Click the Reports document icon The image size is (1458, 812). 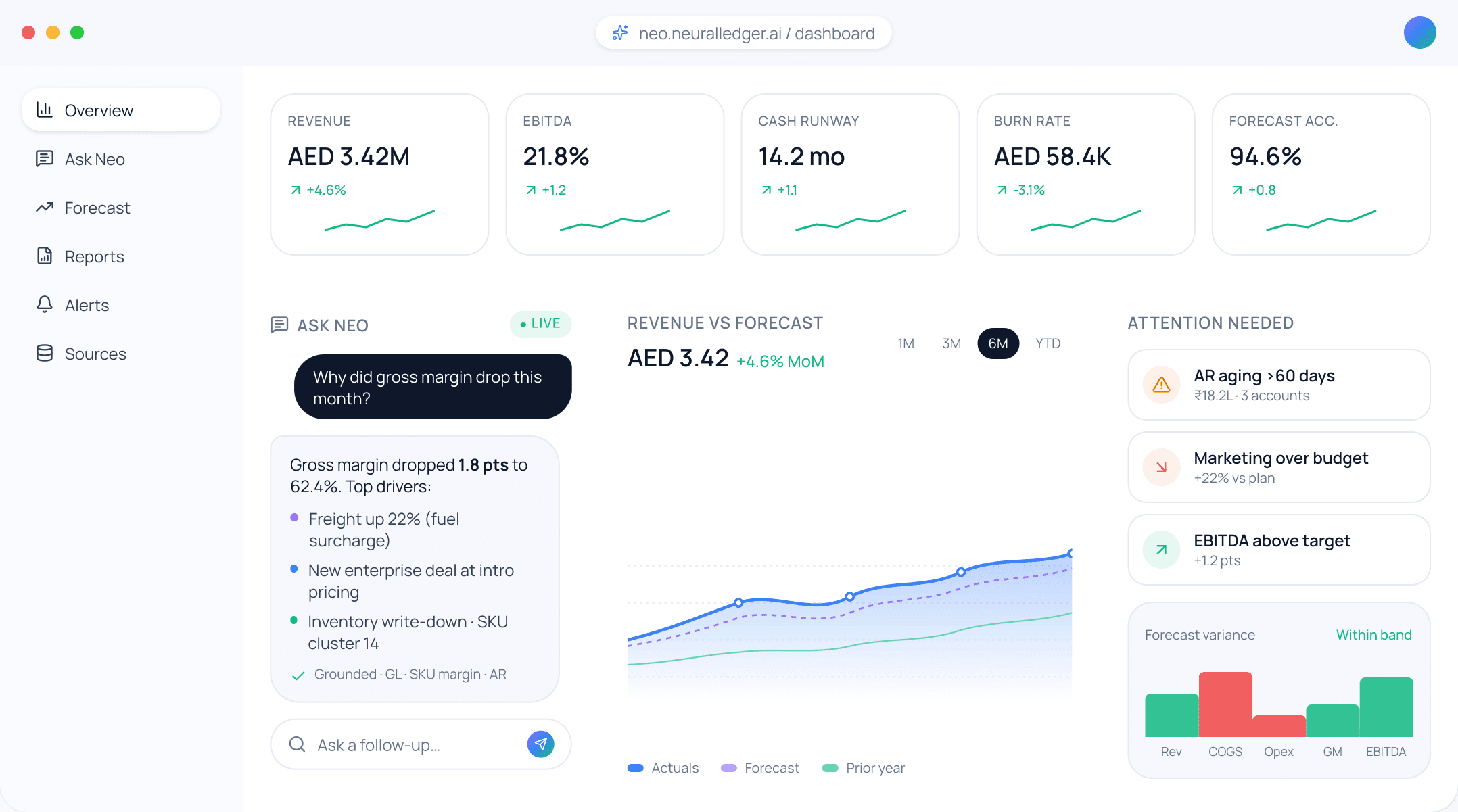[x=45, y=256]
